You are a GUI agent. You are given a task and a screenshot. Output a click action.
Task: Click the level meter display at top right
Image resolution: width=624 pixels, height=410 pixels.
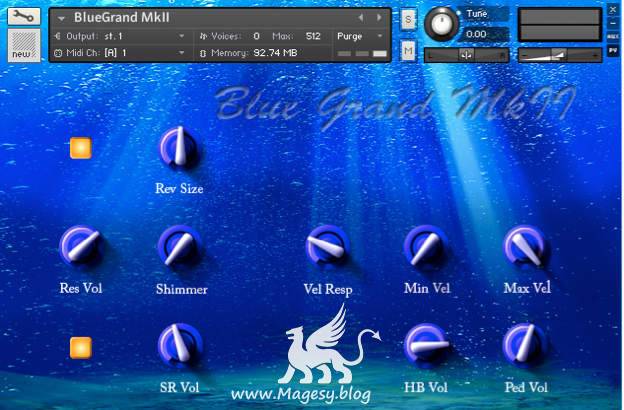point(560,25)
